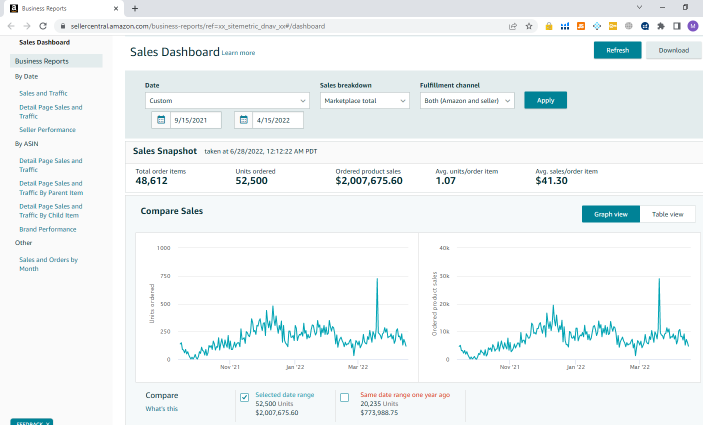Open Detail Page Sales and Traffic By Parent Item
703x425 pixels.
tap(51, 188)
